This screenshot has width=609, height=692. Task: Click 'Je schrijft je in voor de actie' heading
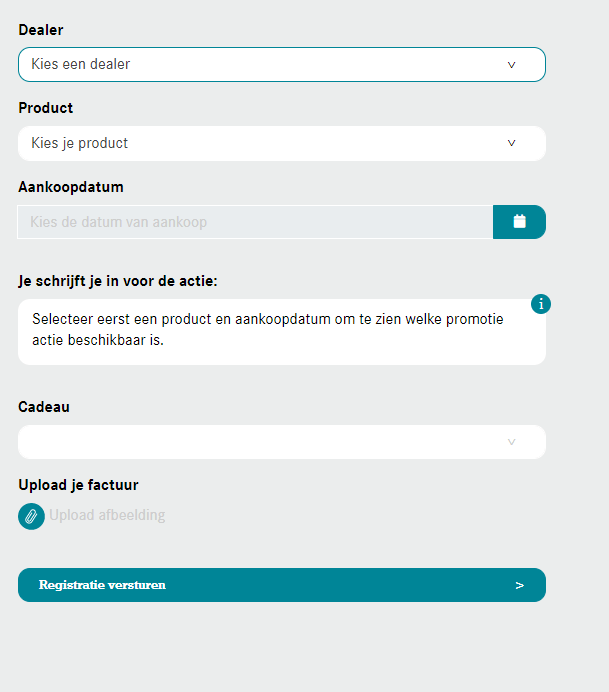coord(118,281)
